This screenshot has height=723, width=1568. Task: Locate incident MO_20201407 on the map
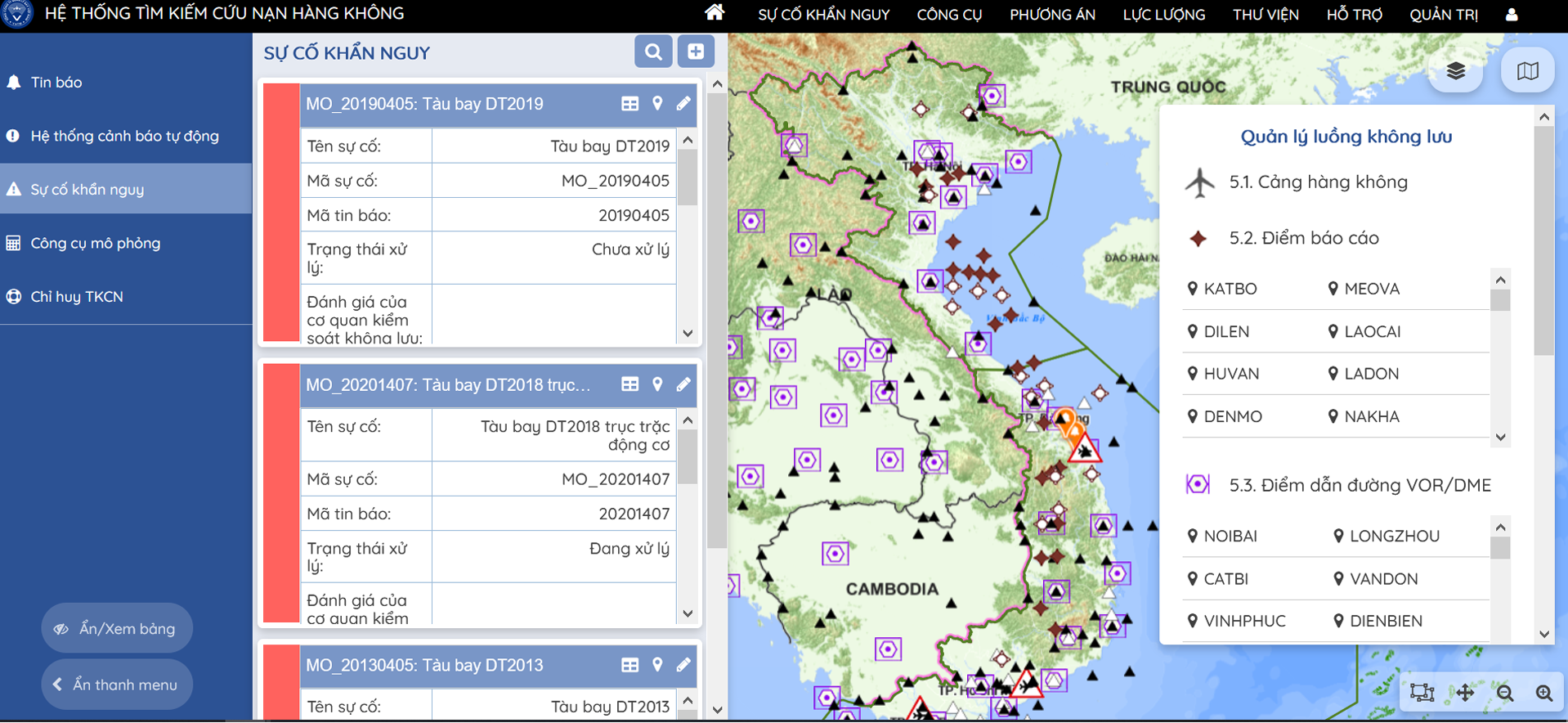657,384
